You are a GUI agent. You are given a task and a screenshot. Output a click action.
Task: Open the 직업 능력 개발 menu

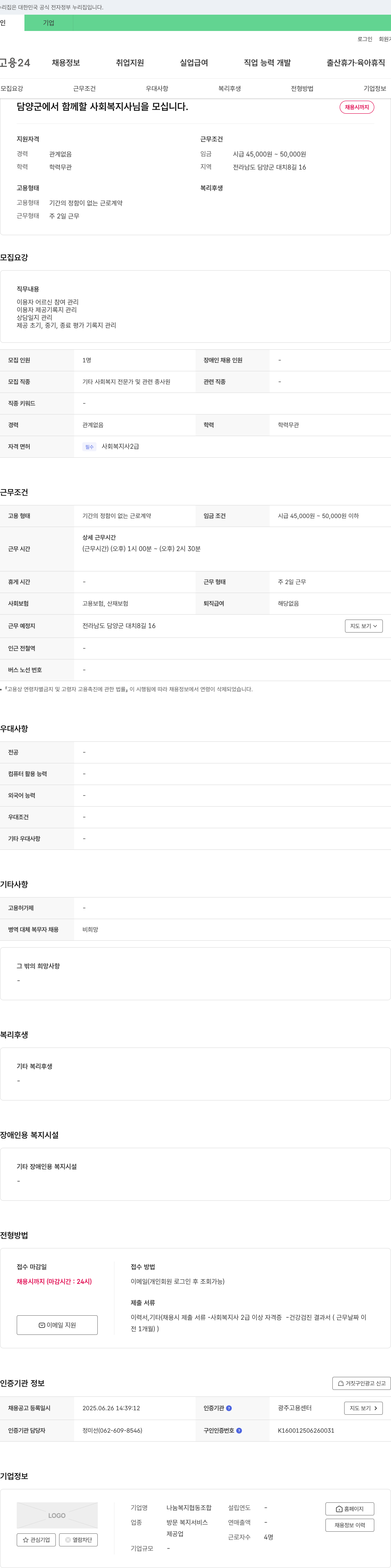coord(268,63)
